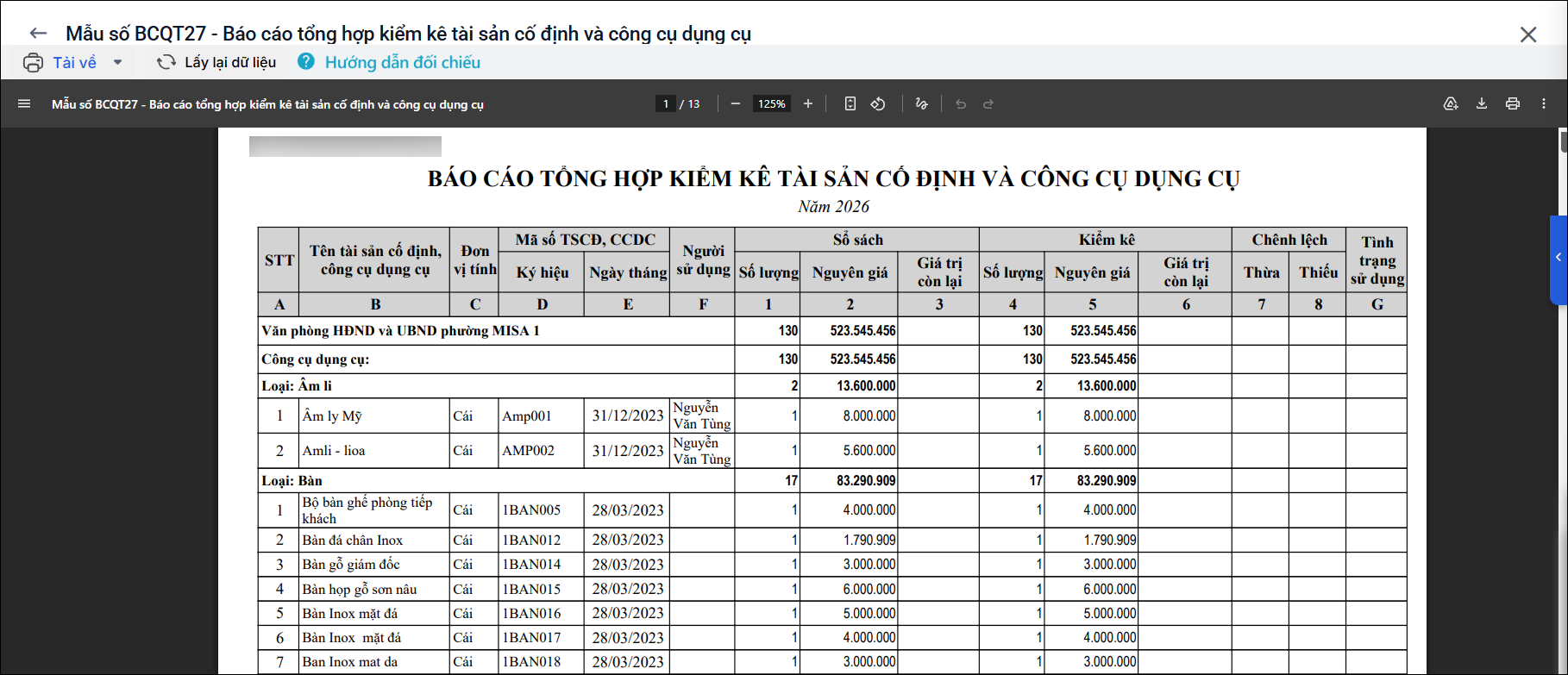Click the Tải về button
Screen dimensions: 1568x675
[75, 62]
